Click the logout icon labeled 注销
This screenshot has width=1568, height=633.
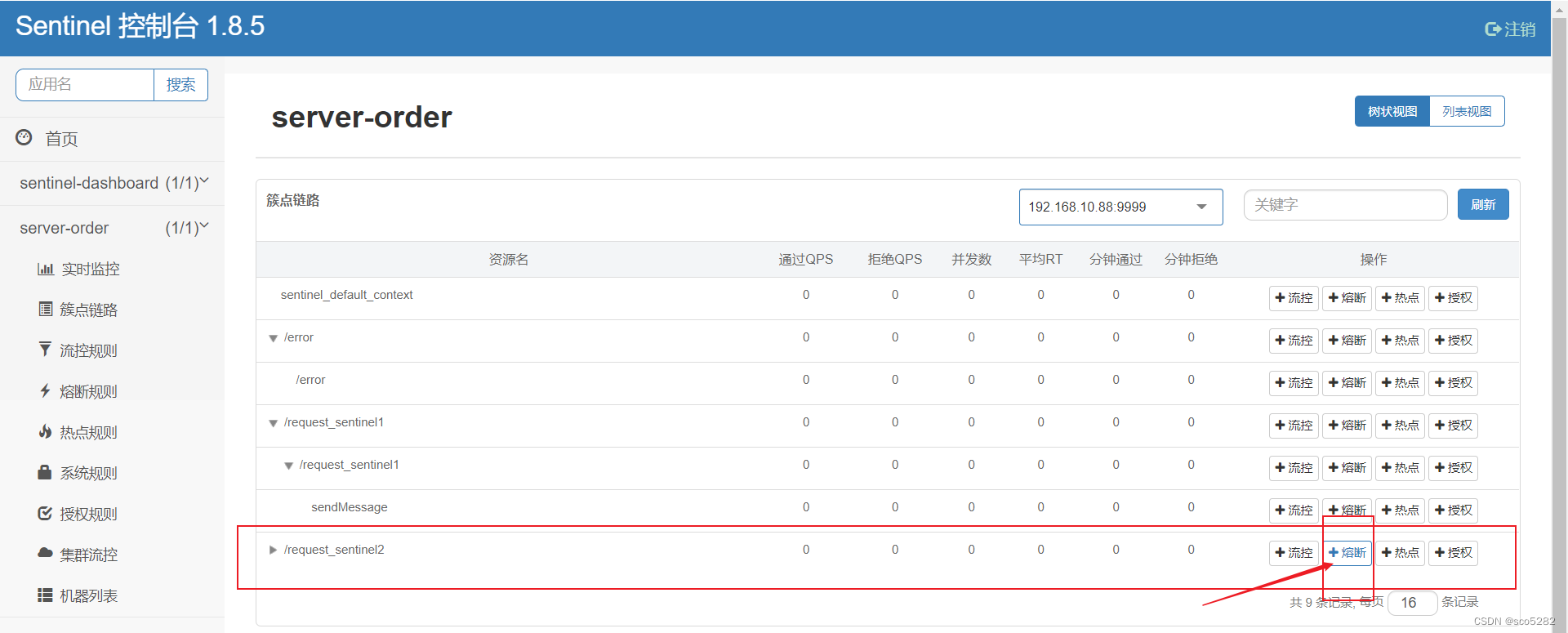click(1492, 29)
